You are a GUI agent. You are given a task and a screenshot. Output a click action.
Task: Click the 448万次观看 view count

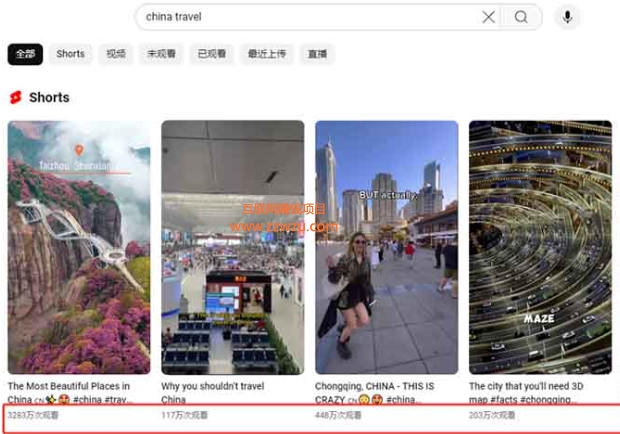tap(338, 415)
